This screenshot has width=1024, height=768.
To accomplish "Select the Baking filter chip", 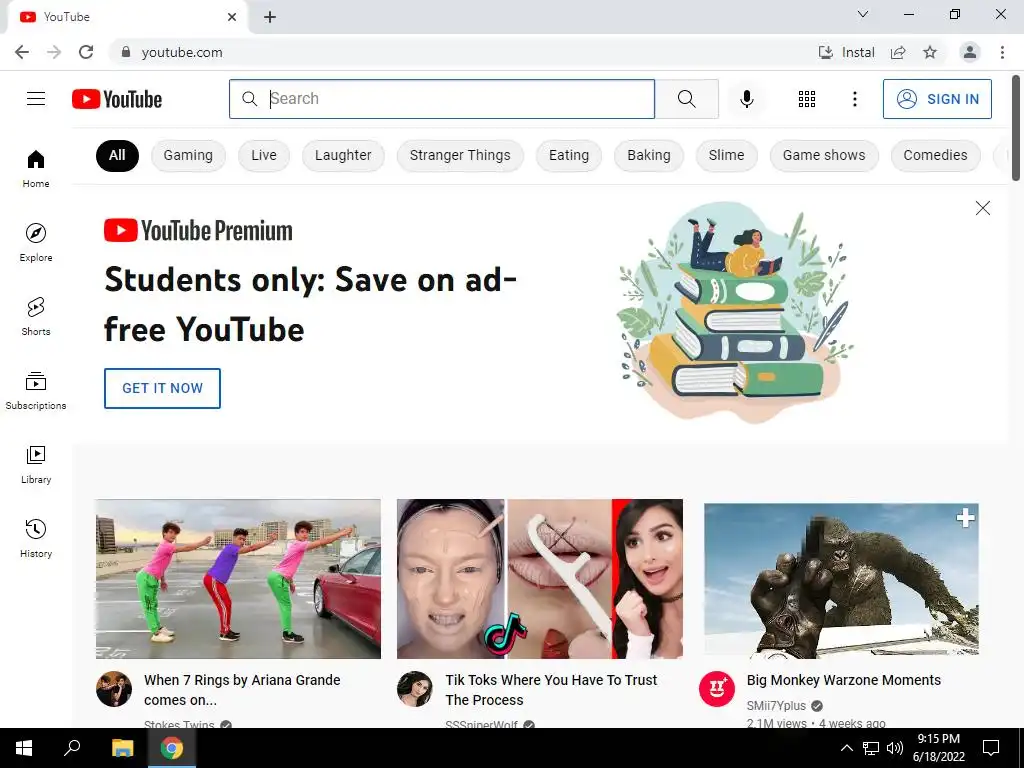I will click(648, 155).
